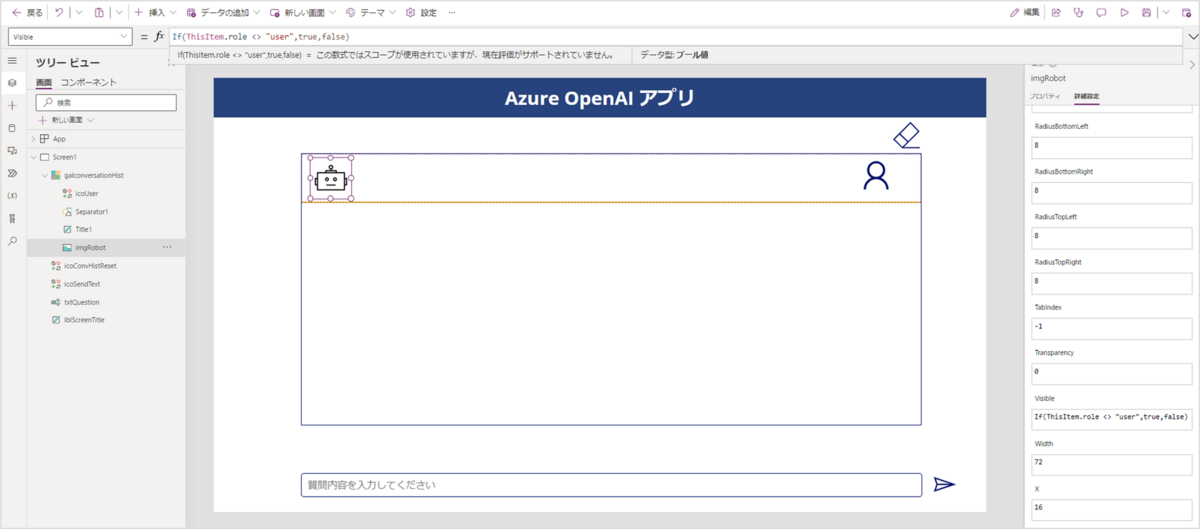
Task: Expand the App node in the tree
Action: click(34, 139)
